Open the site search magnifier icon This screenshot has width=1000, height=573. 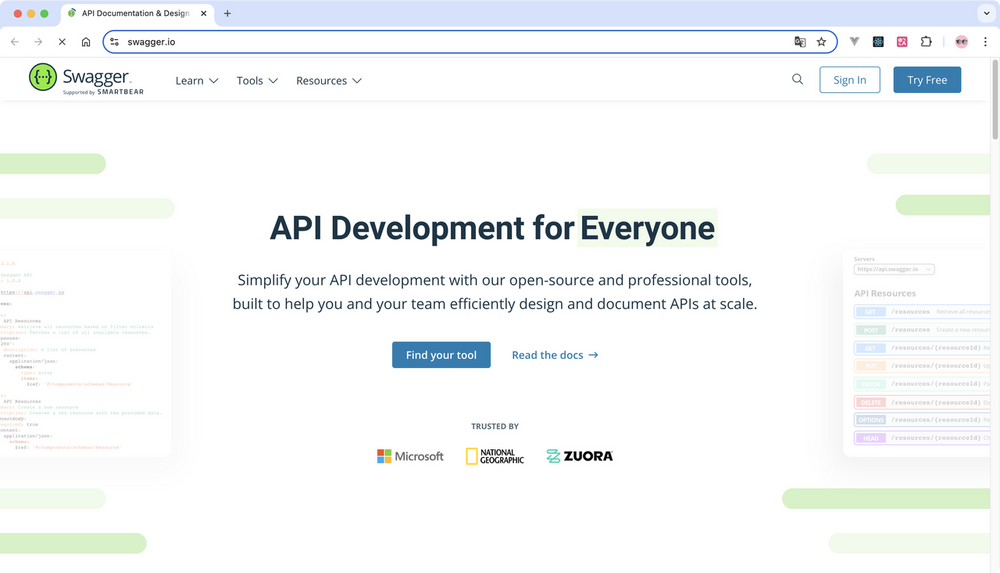point(797,80)
